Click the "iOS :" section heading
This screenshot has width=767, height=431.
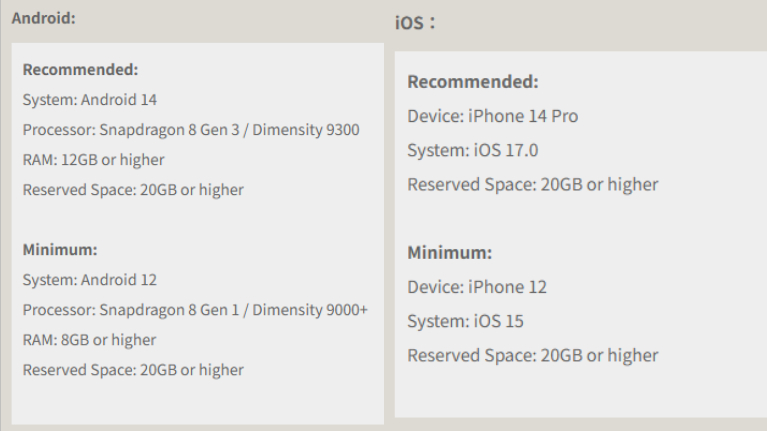coord(415,23)
